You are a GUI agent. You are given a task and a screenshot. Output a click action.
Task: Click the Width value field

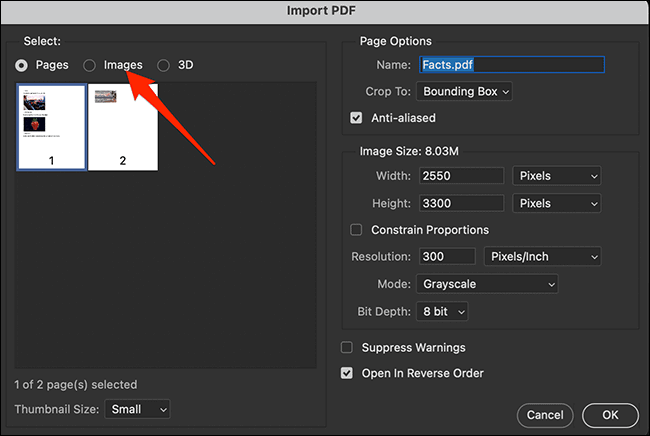tap(461, 176)
